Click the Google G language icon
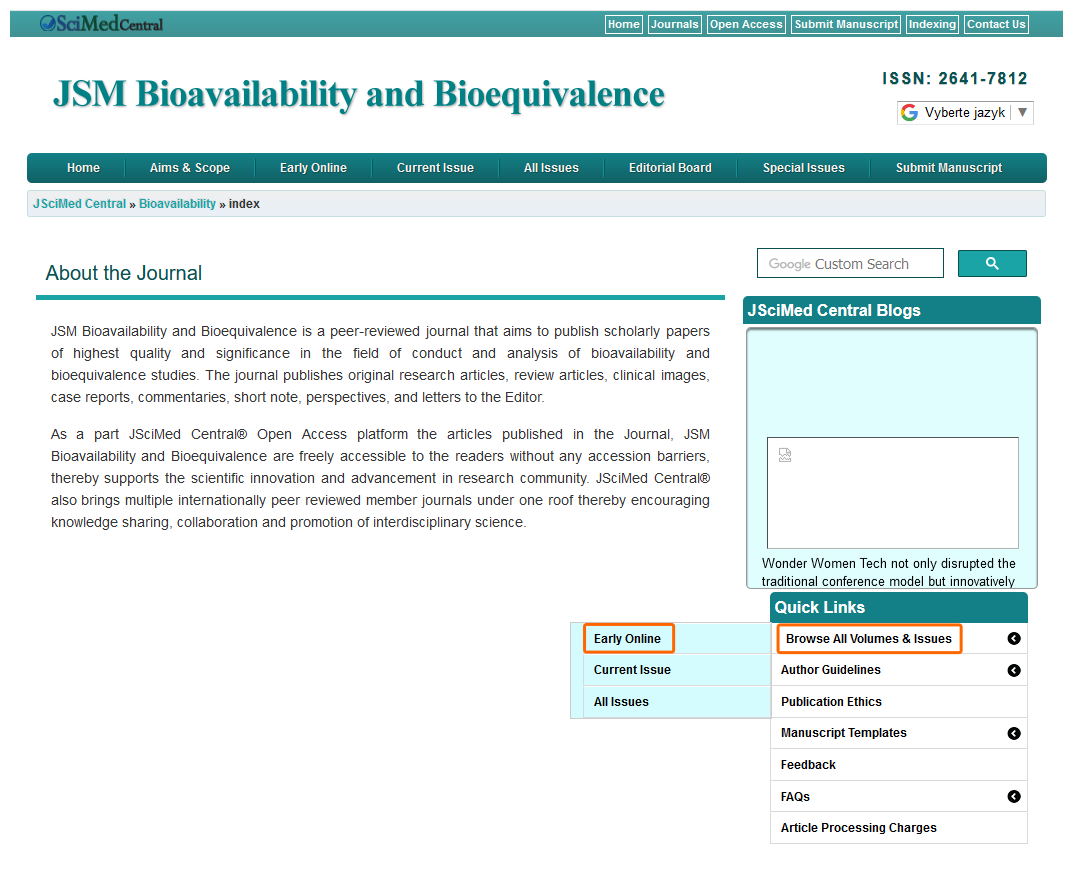Image resolution: width=1073 pixels, height=870 pixels. 909,113
